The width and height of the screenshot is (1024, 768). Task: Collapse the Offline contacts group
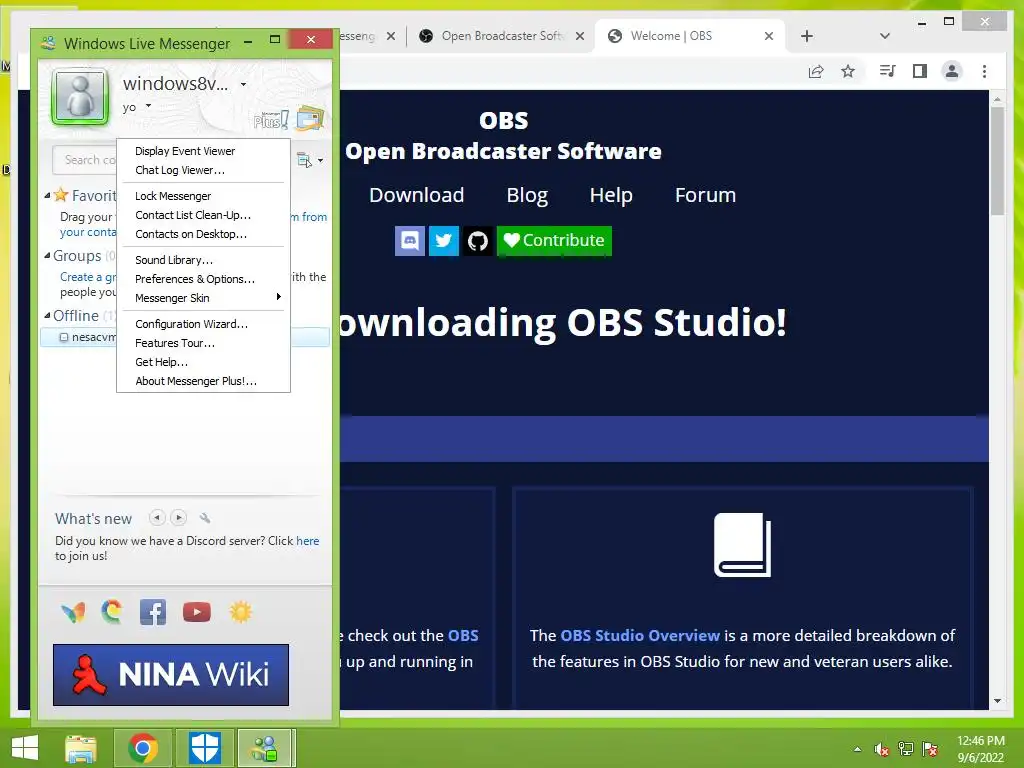point(47,315)
